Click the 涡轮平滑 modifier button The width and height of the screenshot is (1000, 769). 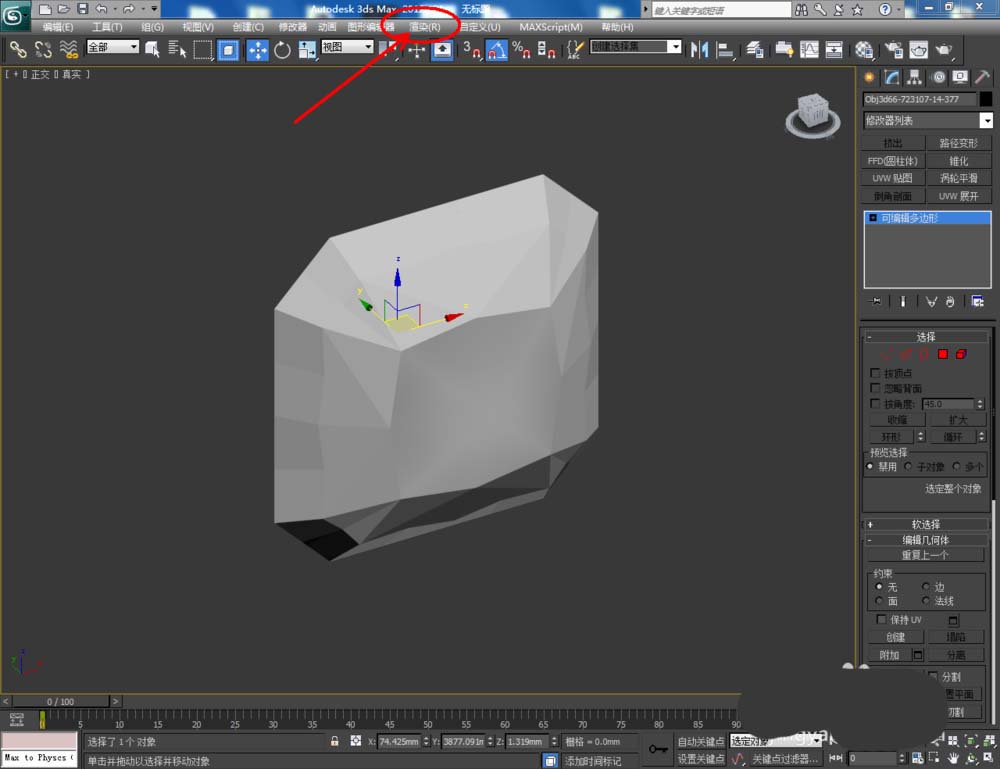958,178
